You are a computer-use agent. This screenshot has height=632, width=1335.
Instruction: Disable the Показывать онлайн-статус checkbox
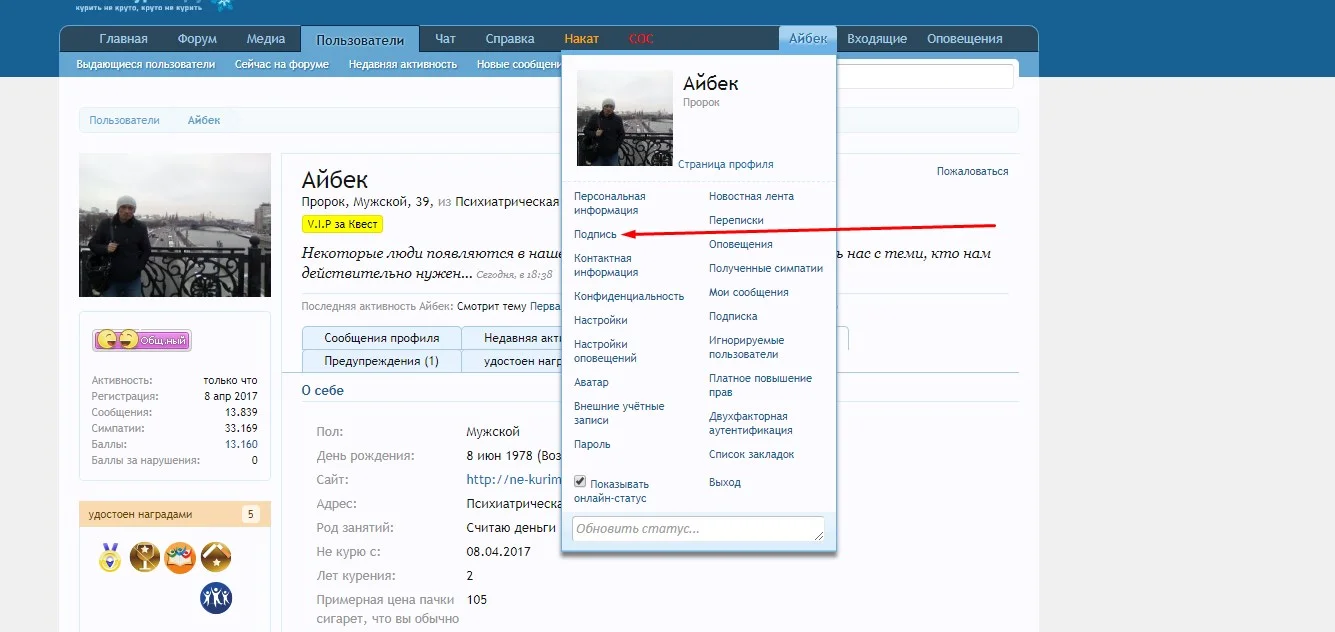coord(580,481)
